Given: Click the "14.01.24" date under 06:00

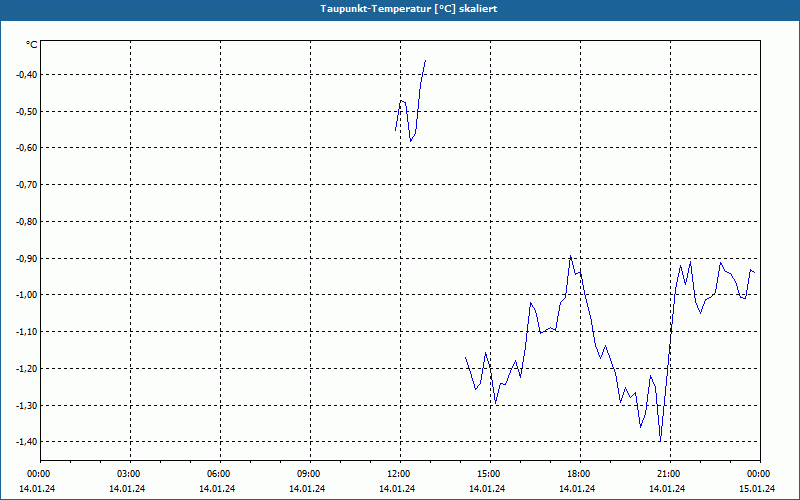Looking at the screenshot, I should (x=217, y=489).
